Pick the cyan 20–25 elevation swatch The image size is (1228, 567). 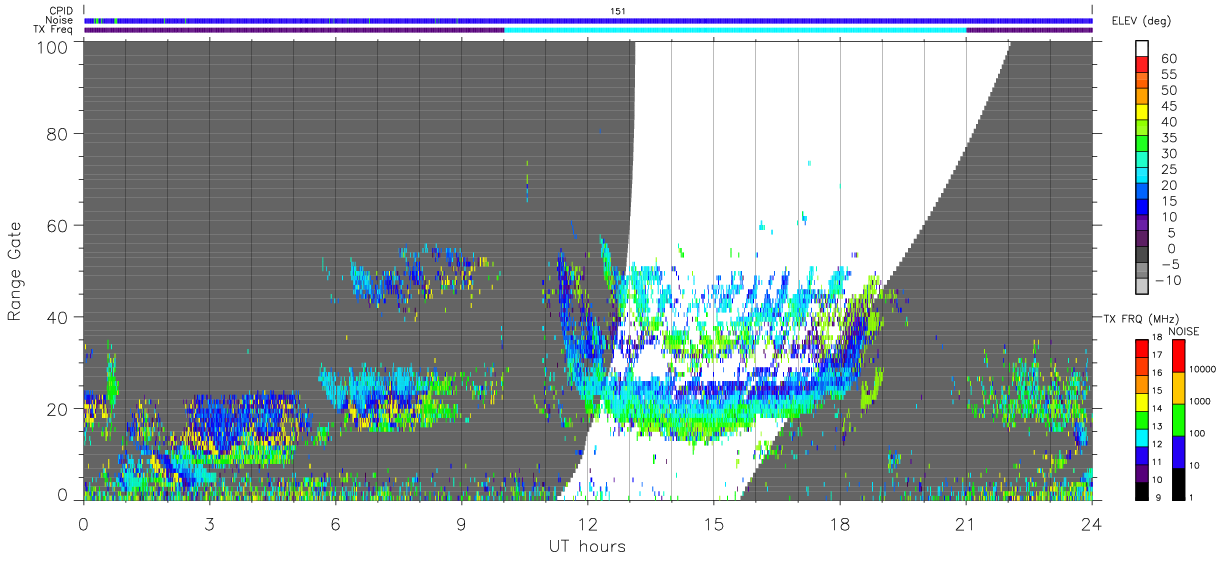tap(1142, 177)
